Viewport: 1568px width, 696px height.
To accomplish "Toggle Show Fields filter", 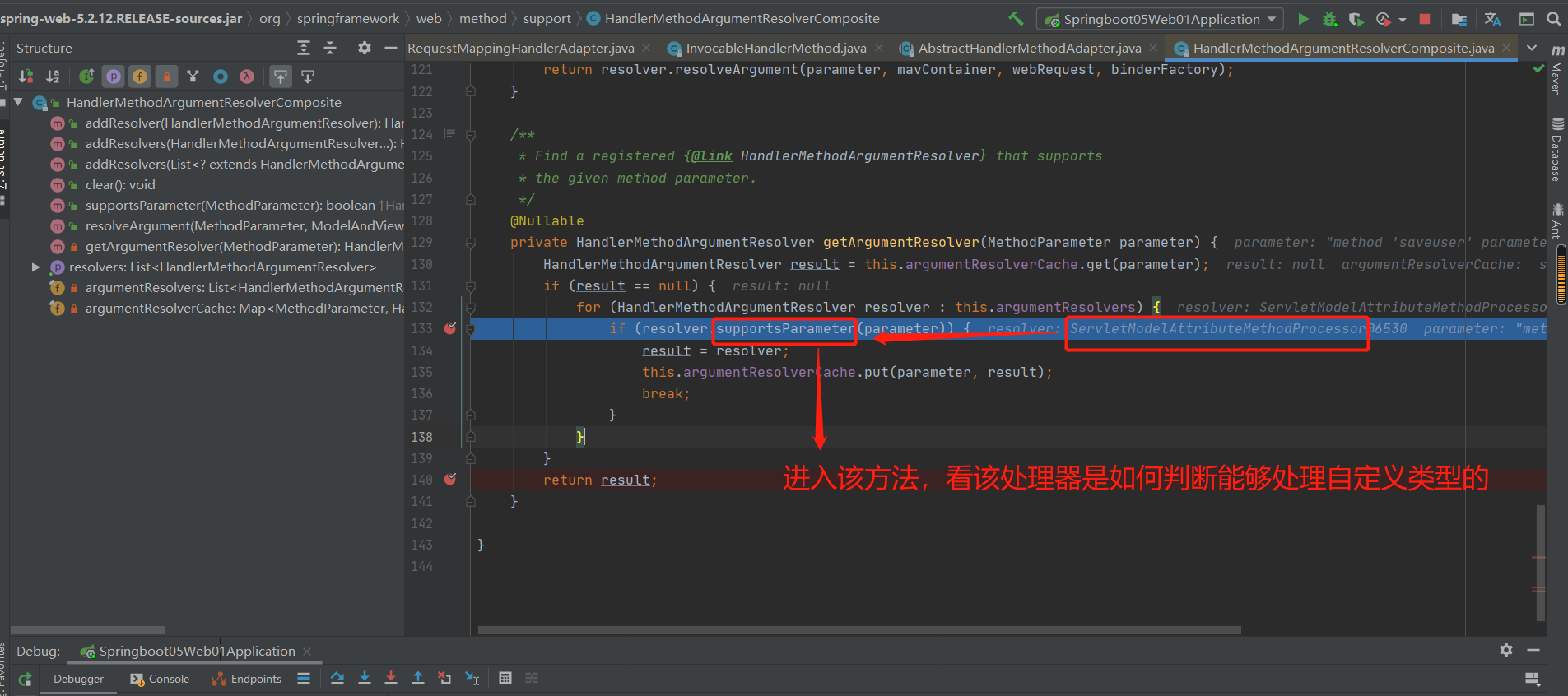I will (140, 77).
